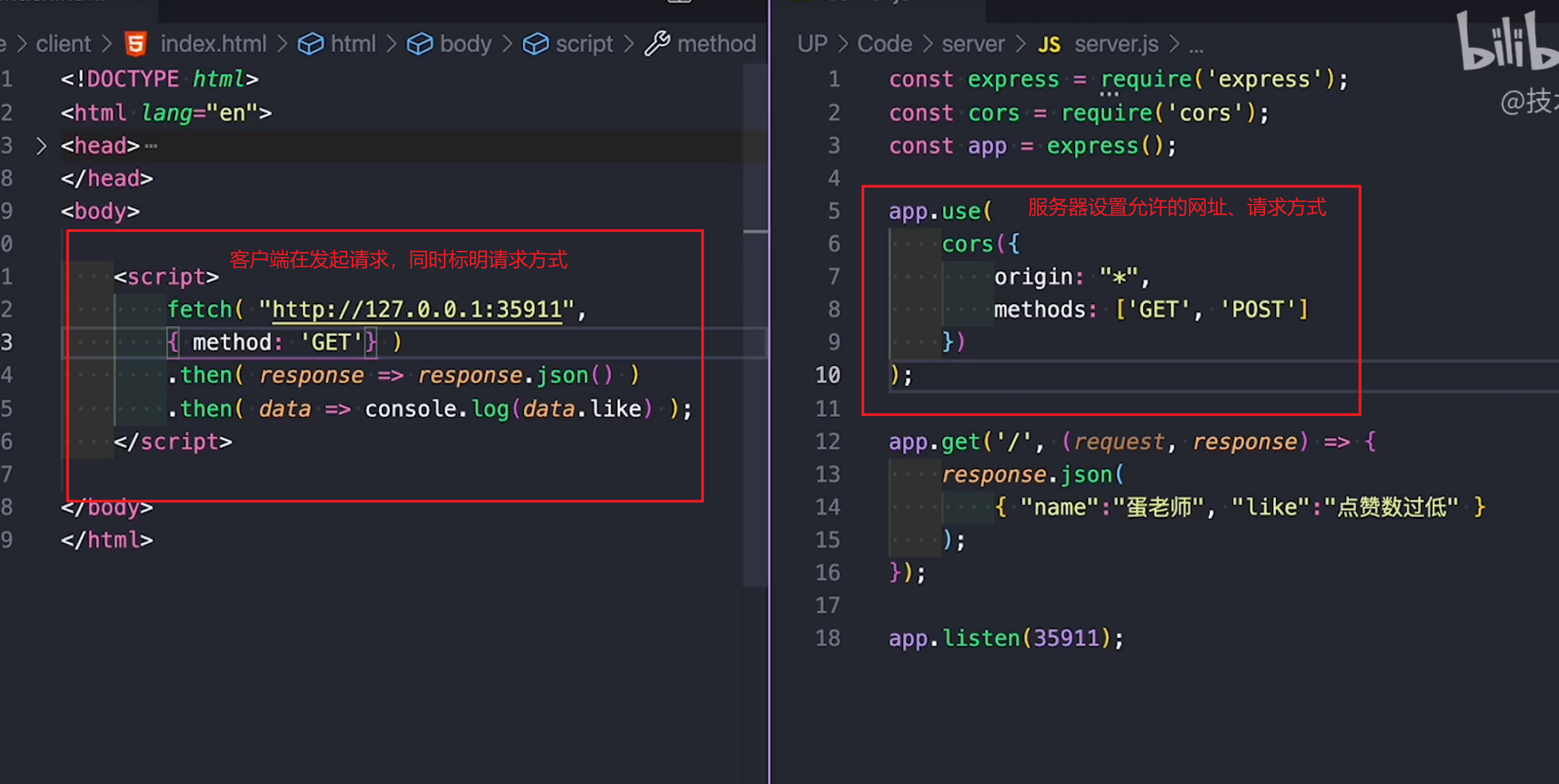The height and width of the screenshot is (784, 1559).
Task: Click the app.get route definition
Action: pos(1132,442)
